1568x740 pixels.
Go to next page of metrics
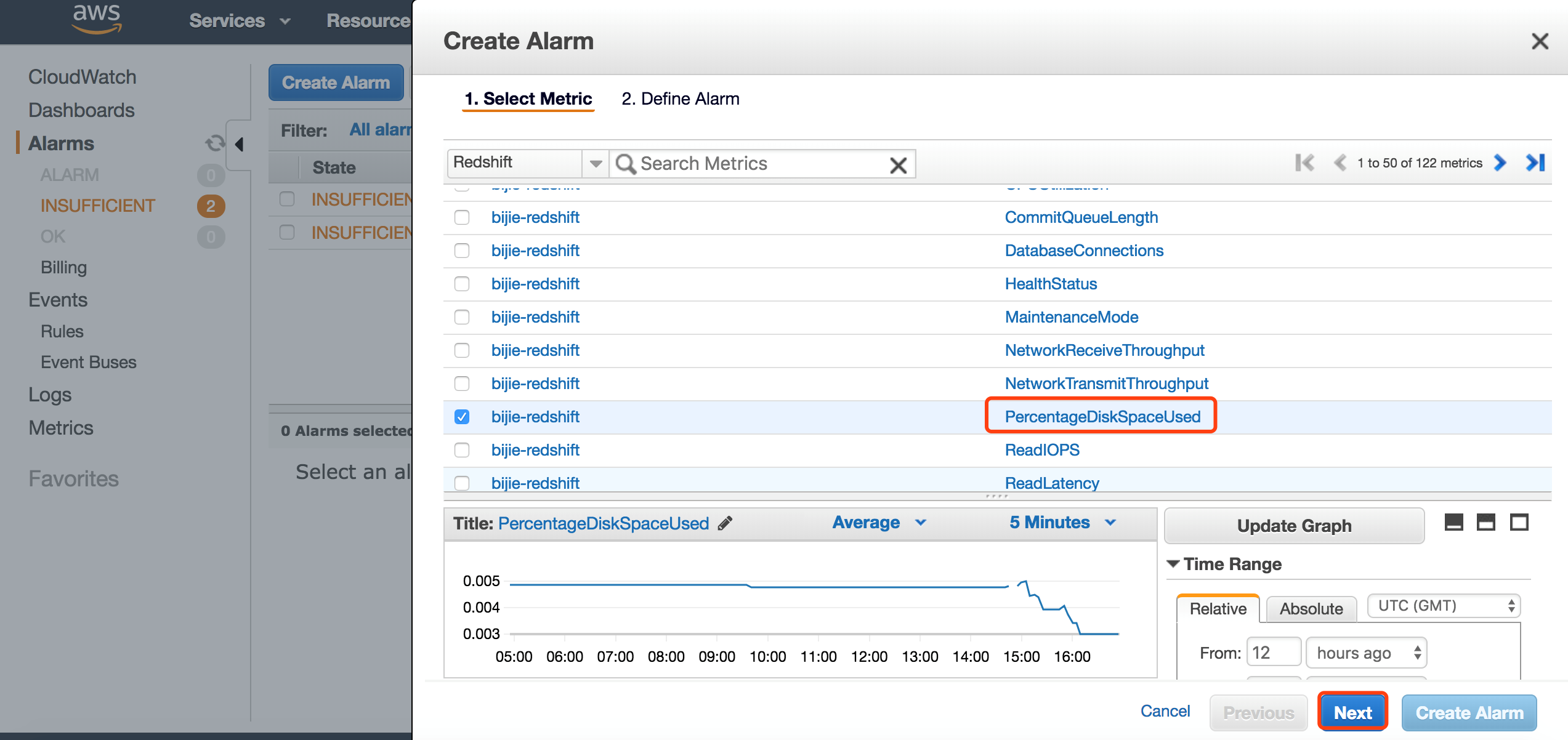[x=1500, y=163]
